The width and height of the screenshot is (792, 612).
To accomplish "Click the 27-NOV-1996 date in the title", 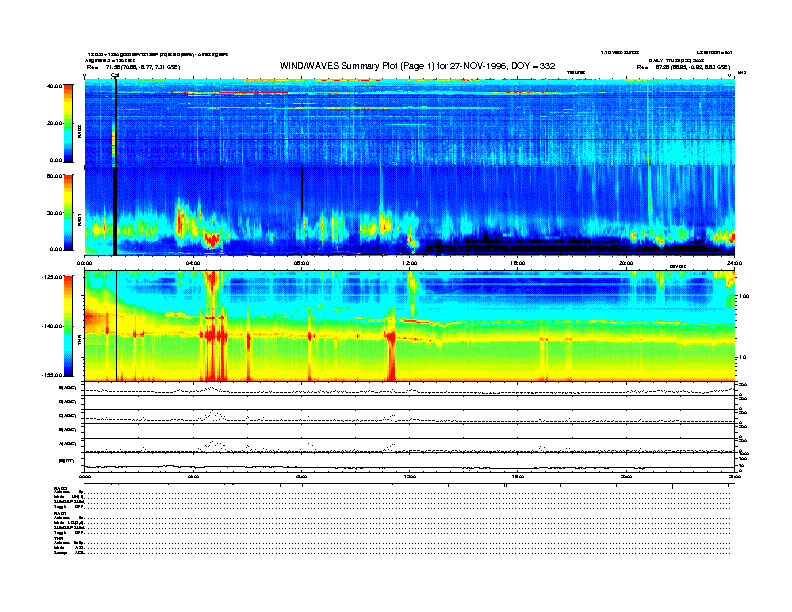I will click(477, 66).
